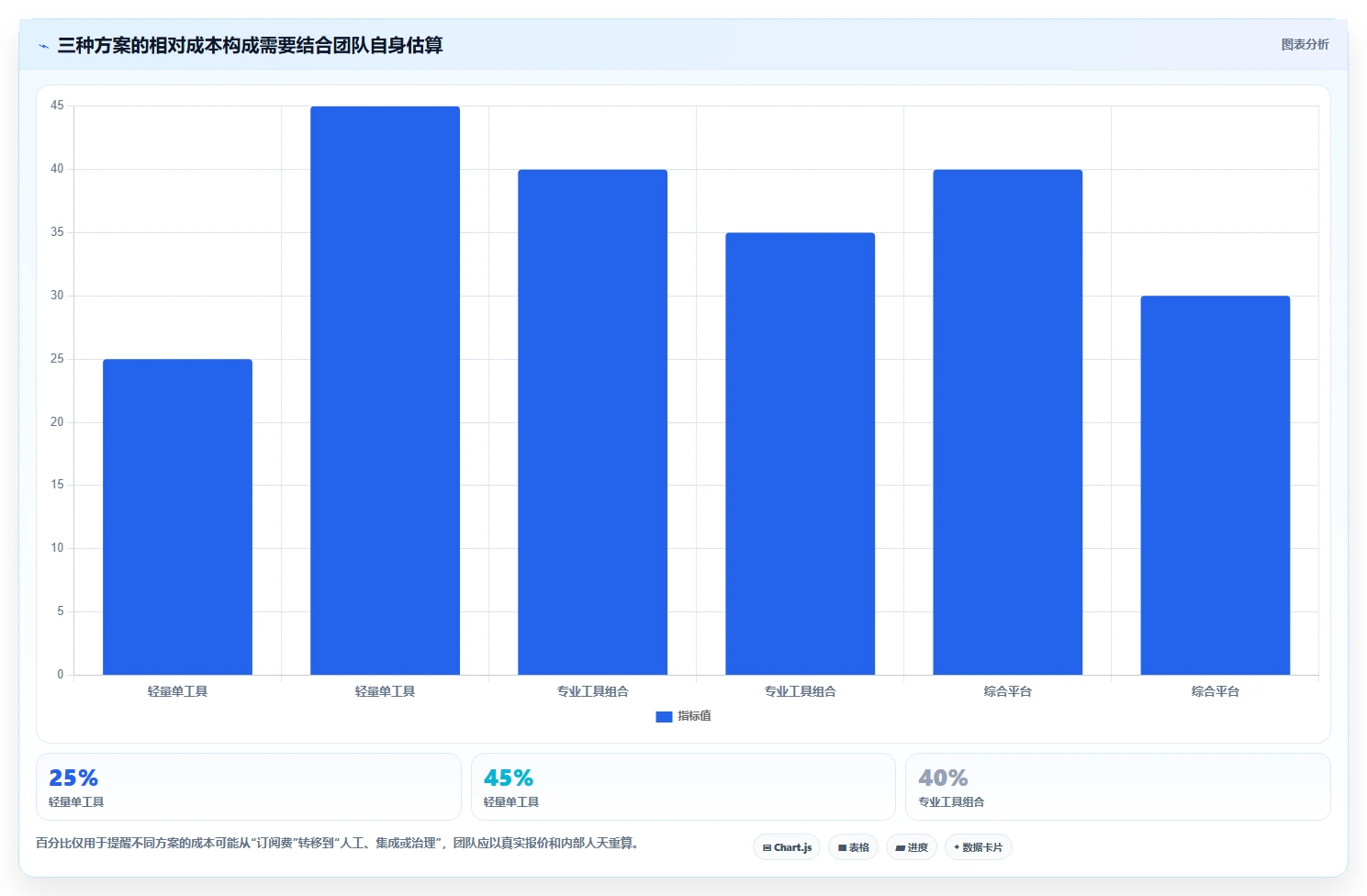Viewport: 1367px width, 896px height.
Task: Open the 40% 专业工具组合 stat card
Action: tap(1117, 787)
